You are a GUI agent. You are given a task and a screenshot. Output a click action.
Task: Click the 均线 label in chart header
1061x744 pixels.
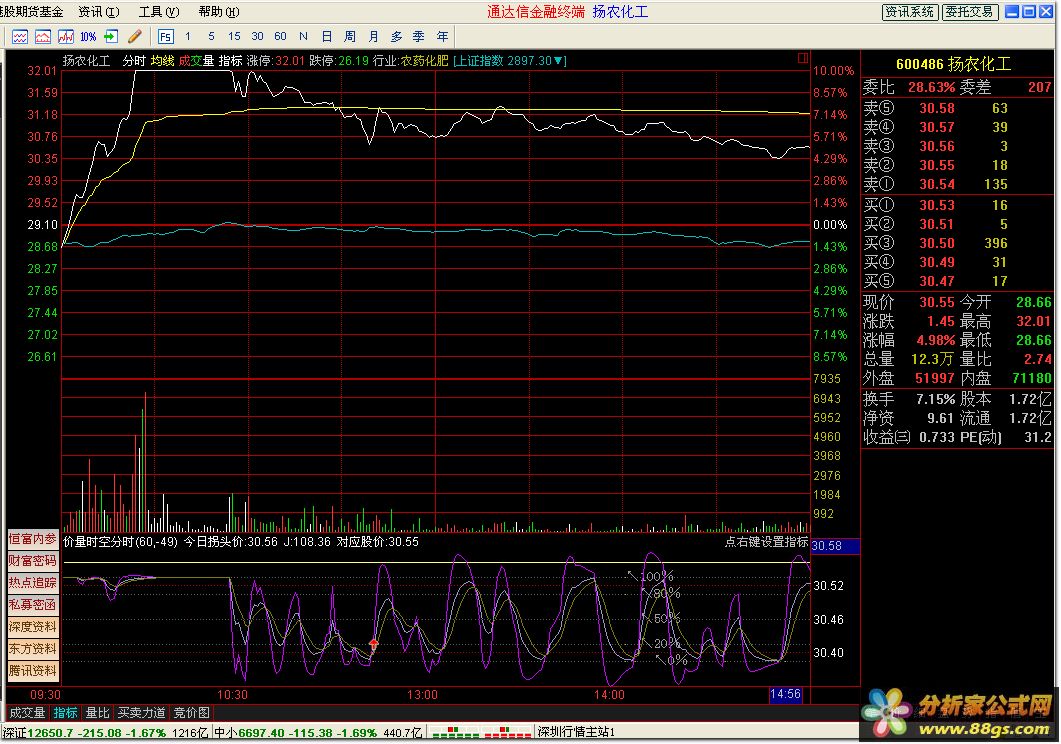[162, 61]
